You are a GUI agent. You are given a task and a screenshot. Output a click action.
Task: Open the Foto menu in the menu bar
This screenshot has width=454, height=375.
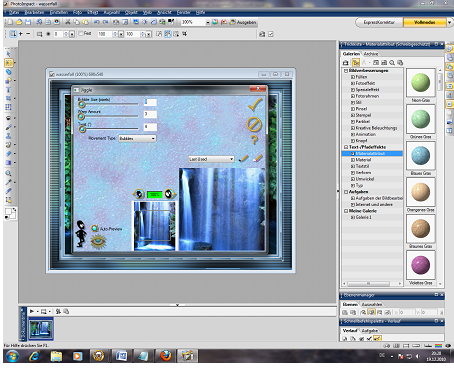[x=77, y=12]
